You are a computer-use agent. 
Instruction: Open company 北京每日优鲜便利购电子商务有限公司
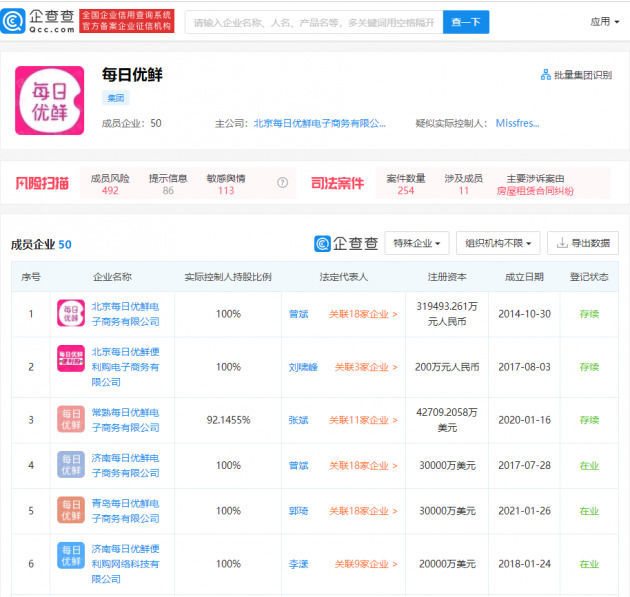125,367
